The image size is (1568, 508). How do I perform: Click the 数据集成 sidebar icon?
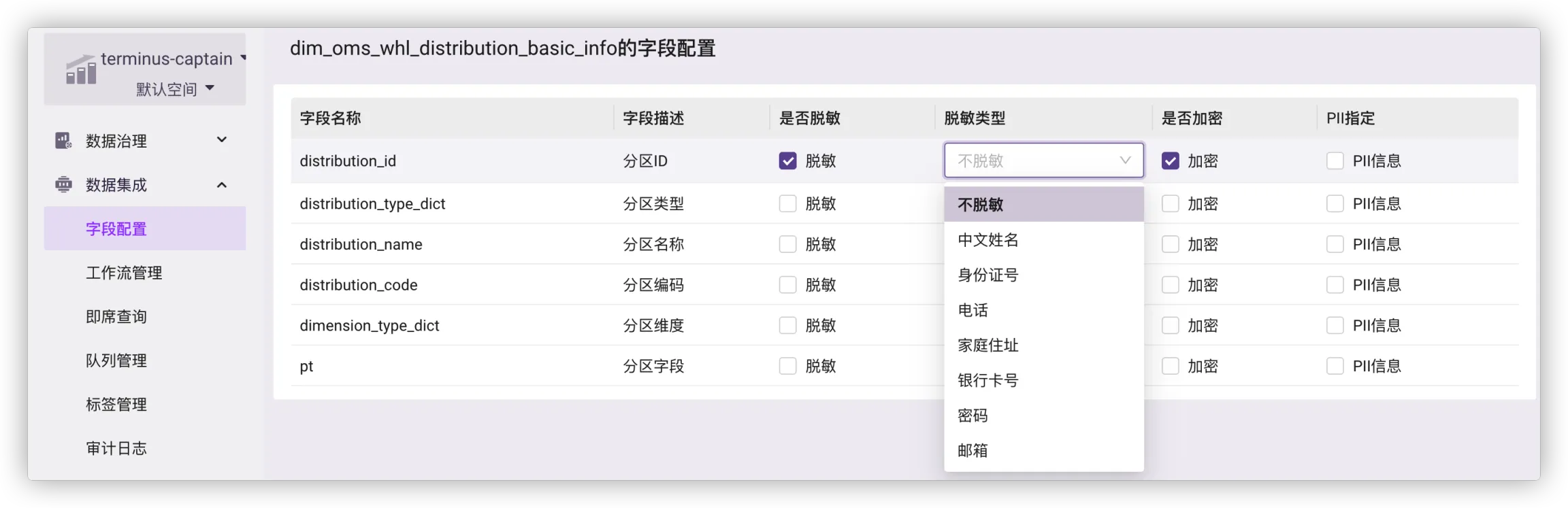63,185
